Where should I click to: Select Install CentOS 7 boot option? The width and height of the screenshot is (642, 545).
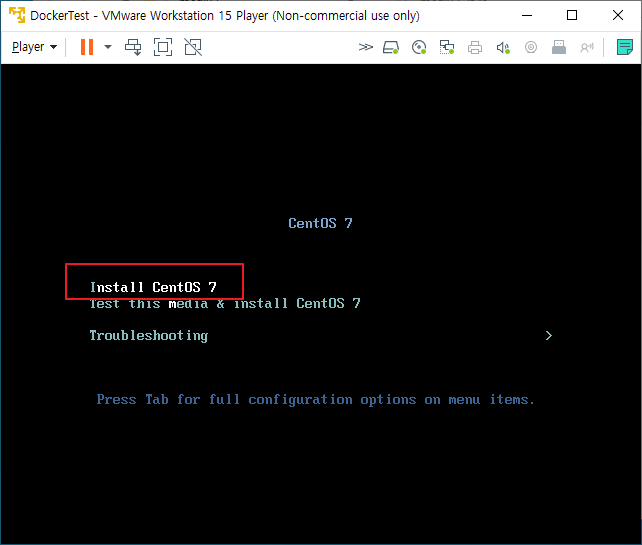[153, 287]
